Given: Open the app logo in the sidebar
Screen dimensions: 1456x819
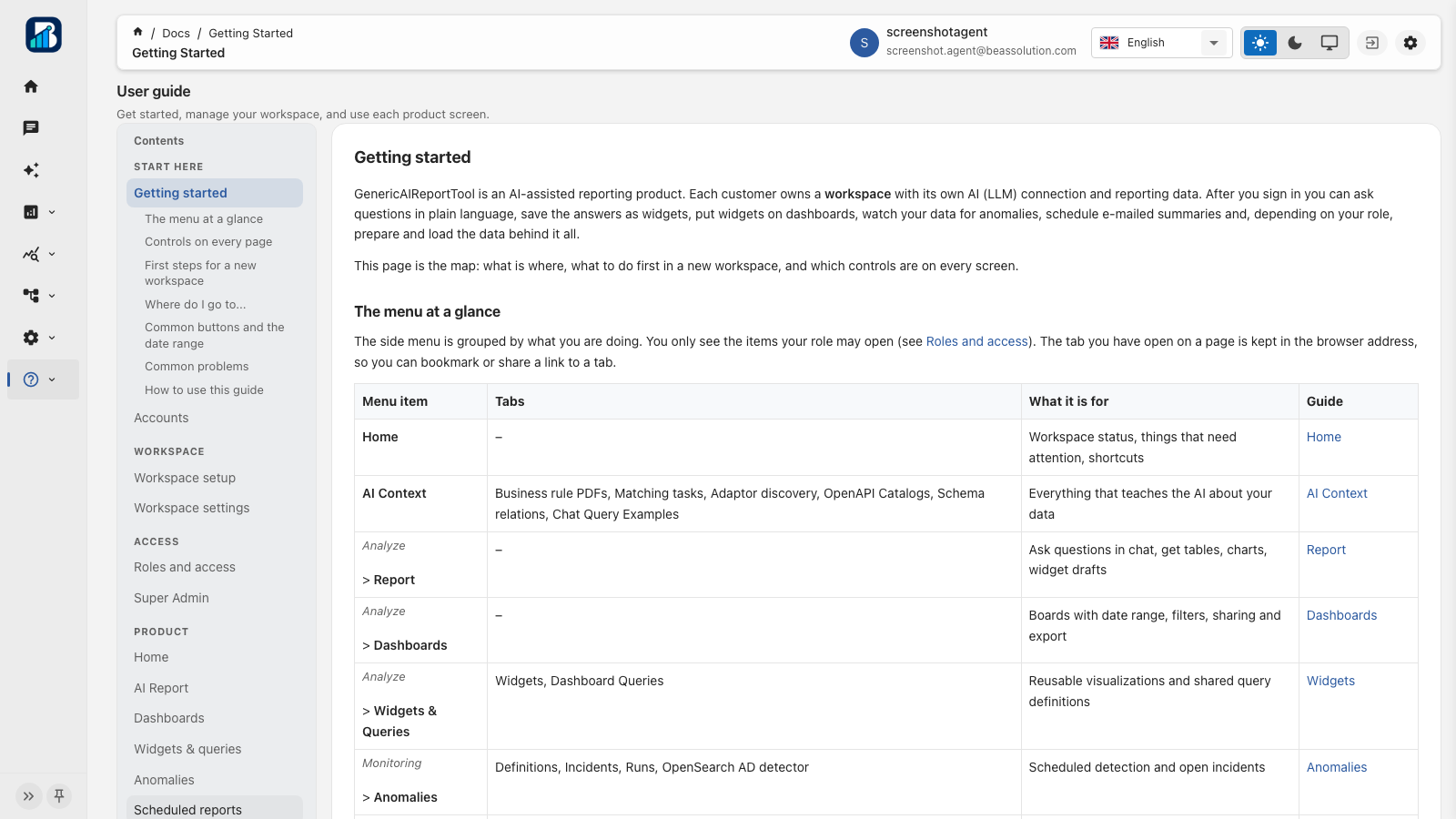Looking at the screenshot, I should point(43,35).
